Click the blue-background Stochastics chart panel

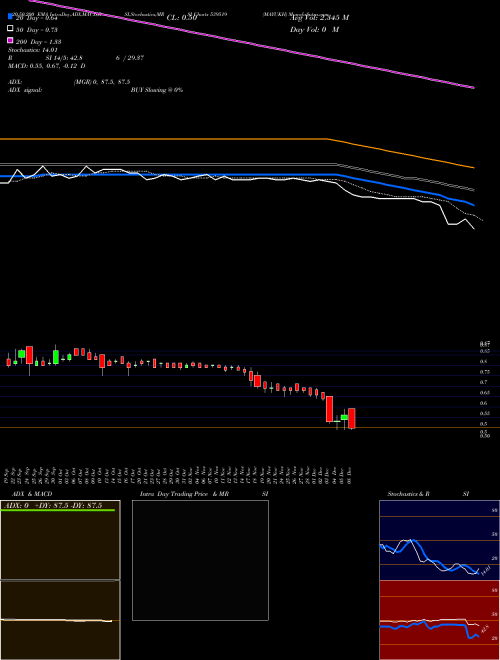coord(439,540)
